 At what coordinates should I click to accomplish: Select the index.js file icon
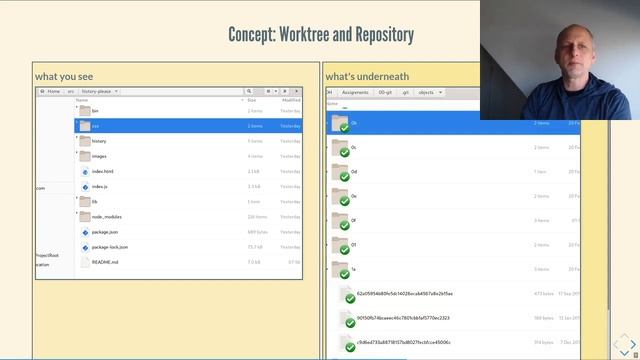point(85,187)
